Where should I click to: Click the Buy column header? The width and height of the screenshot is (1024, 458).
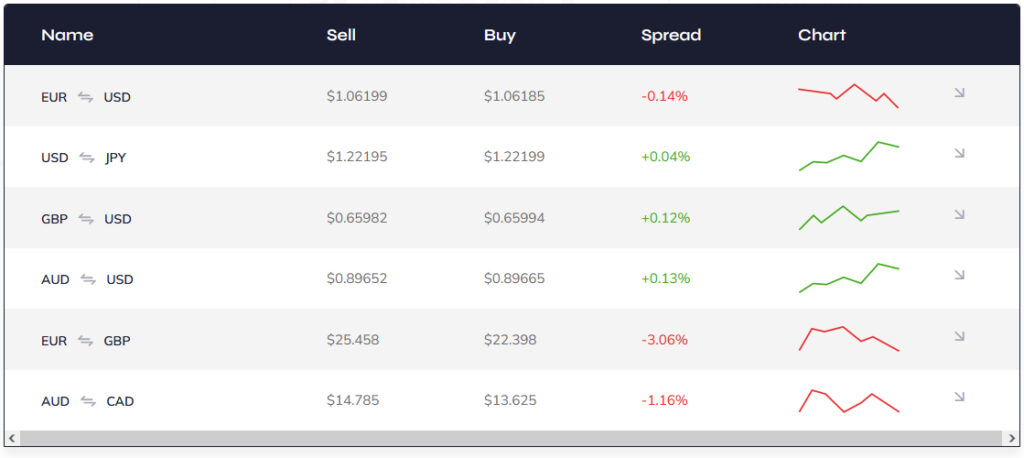point(500,35)
